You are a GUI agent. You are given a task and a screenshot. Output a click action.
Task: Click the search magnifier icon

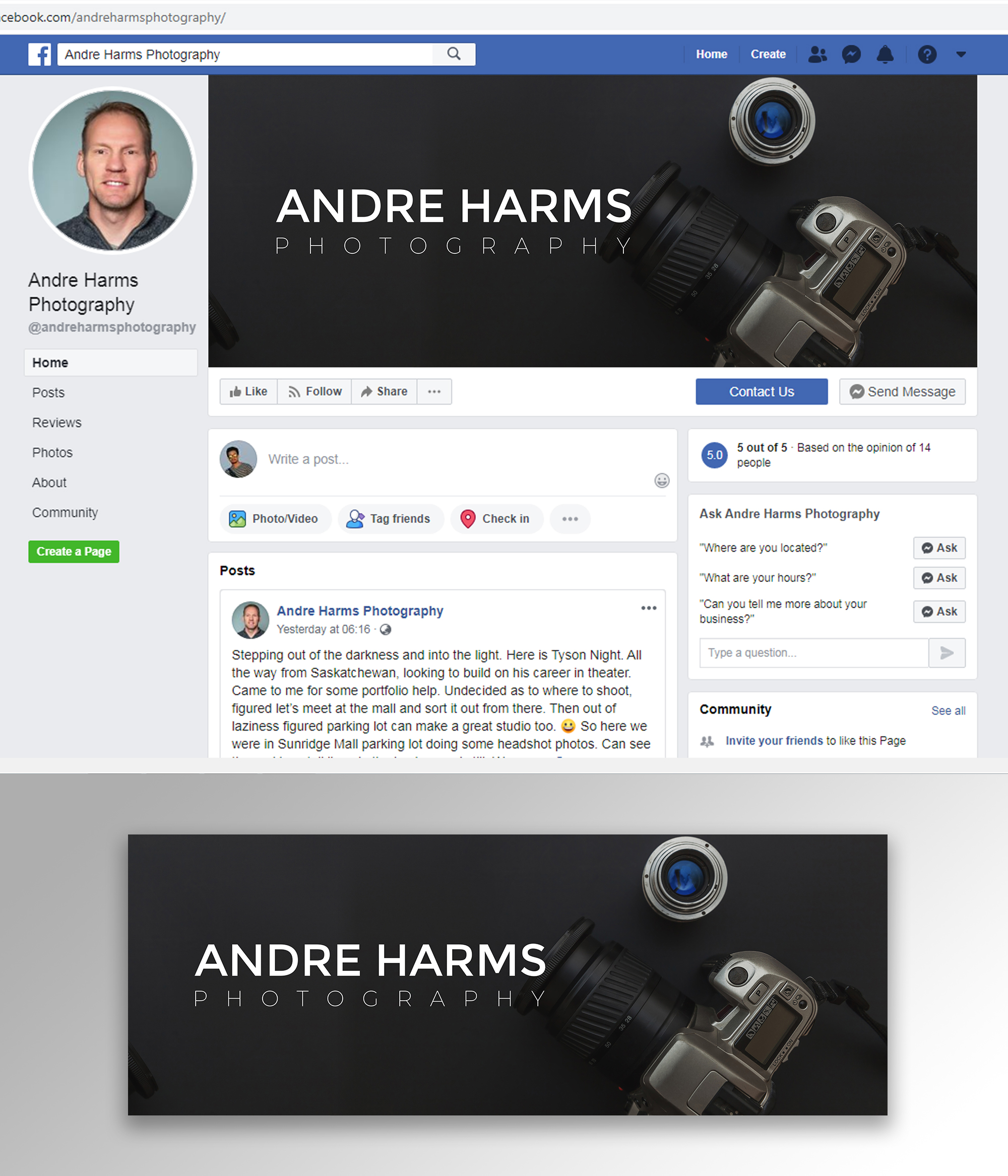click(454, 54)
